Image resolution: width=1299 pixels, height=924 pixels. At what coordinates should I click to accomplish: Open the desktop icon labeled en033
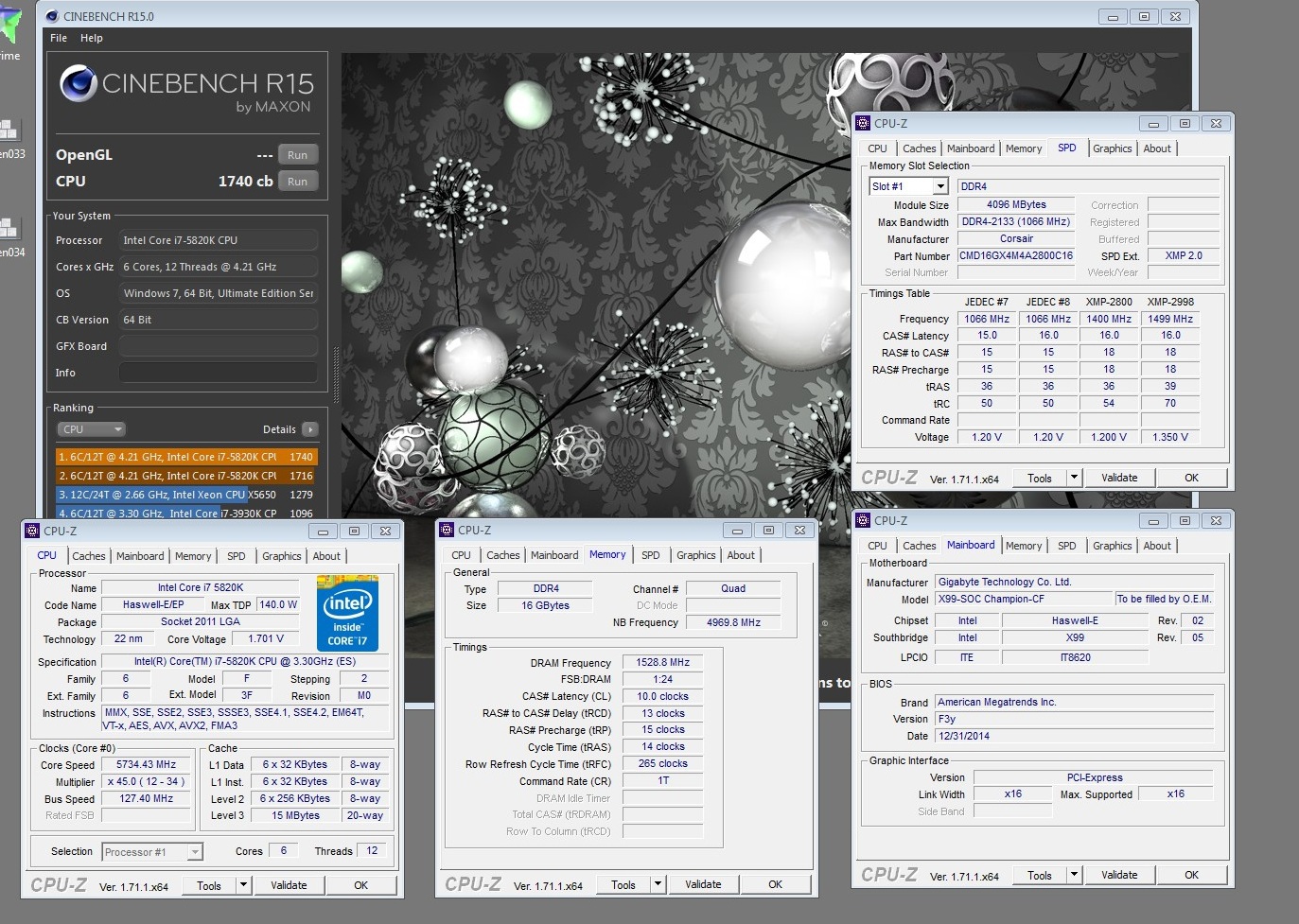[x=9, y=138]
